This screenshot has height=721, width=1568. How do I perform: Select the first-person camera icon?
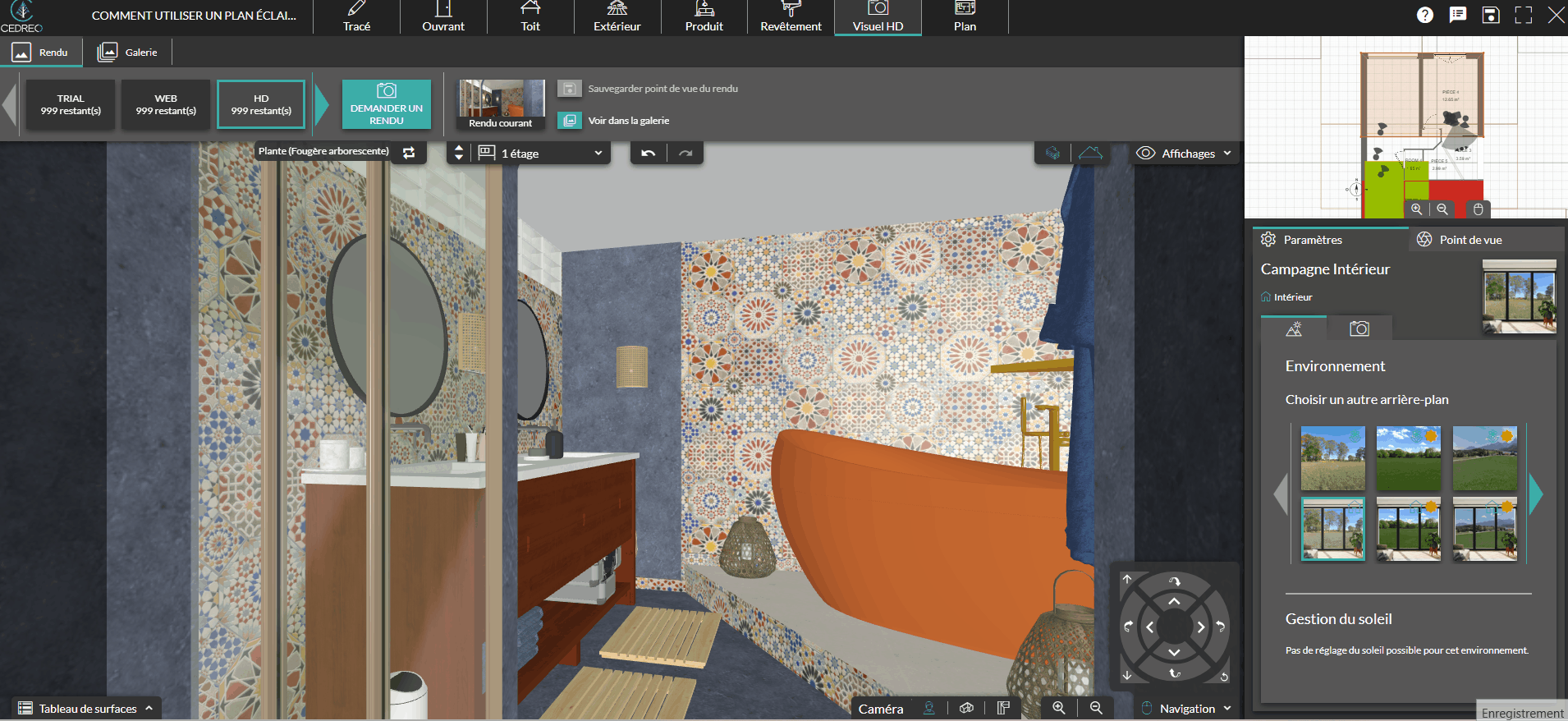tap(929, 708)
